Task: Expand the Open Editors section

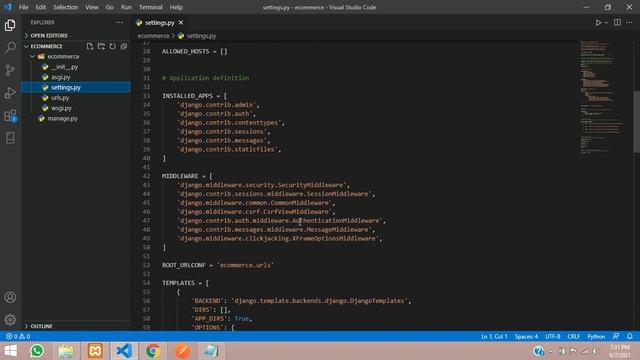Action: (76, 36)
